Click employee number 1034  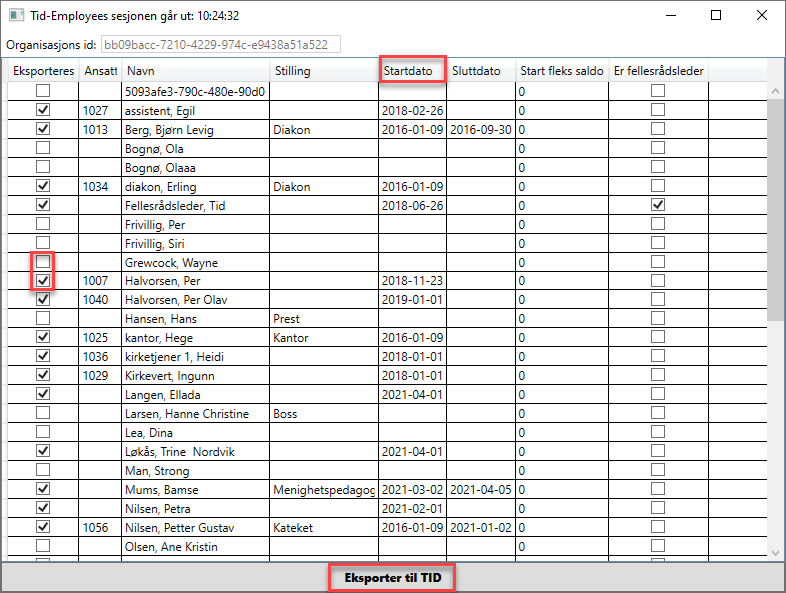click(100, 186)
